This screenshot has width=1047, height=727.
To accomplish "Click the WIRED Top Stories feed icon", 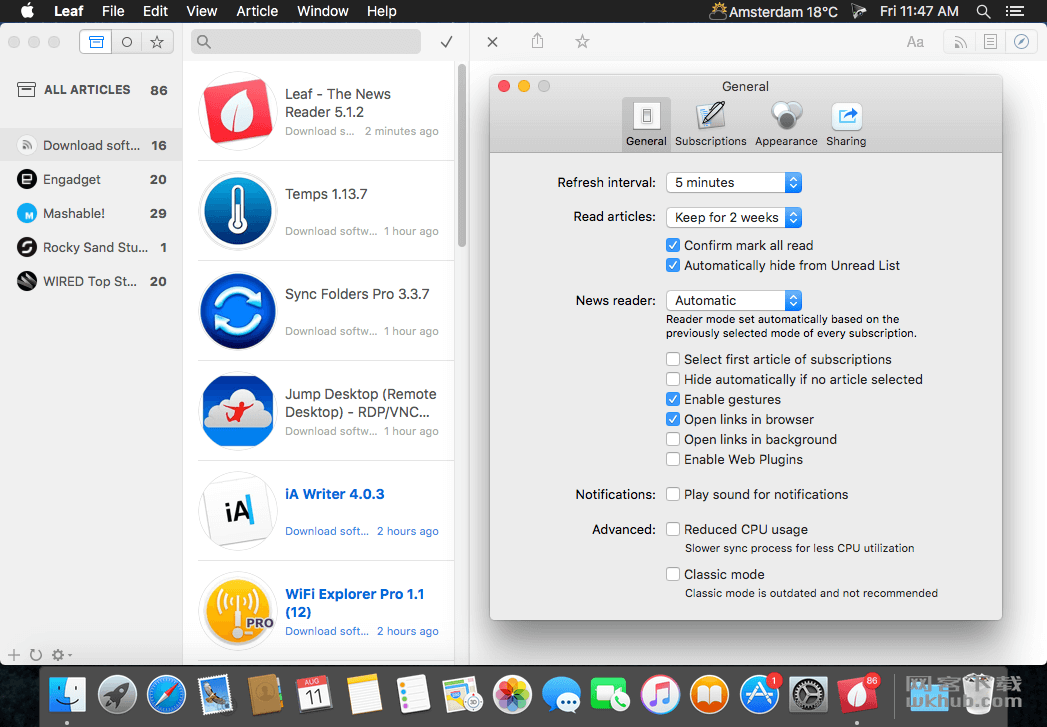I will point(27,281).
